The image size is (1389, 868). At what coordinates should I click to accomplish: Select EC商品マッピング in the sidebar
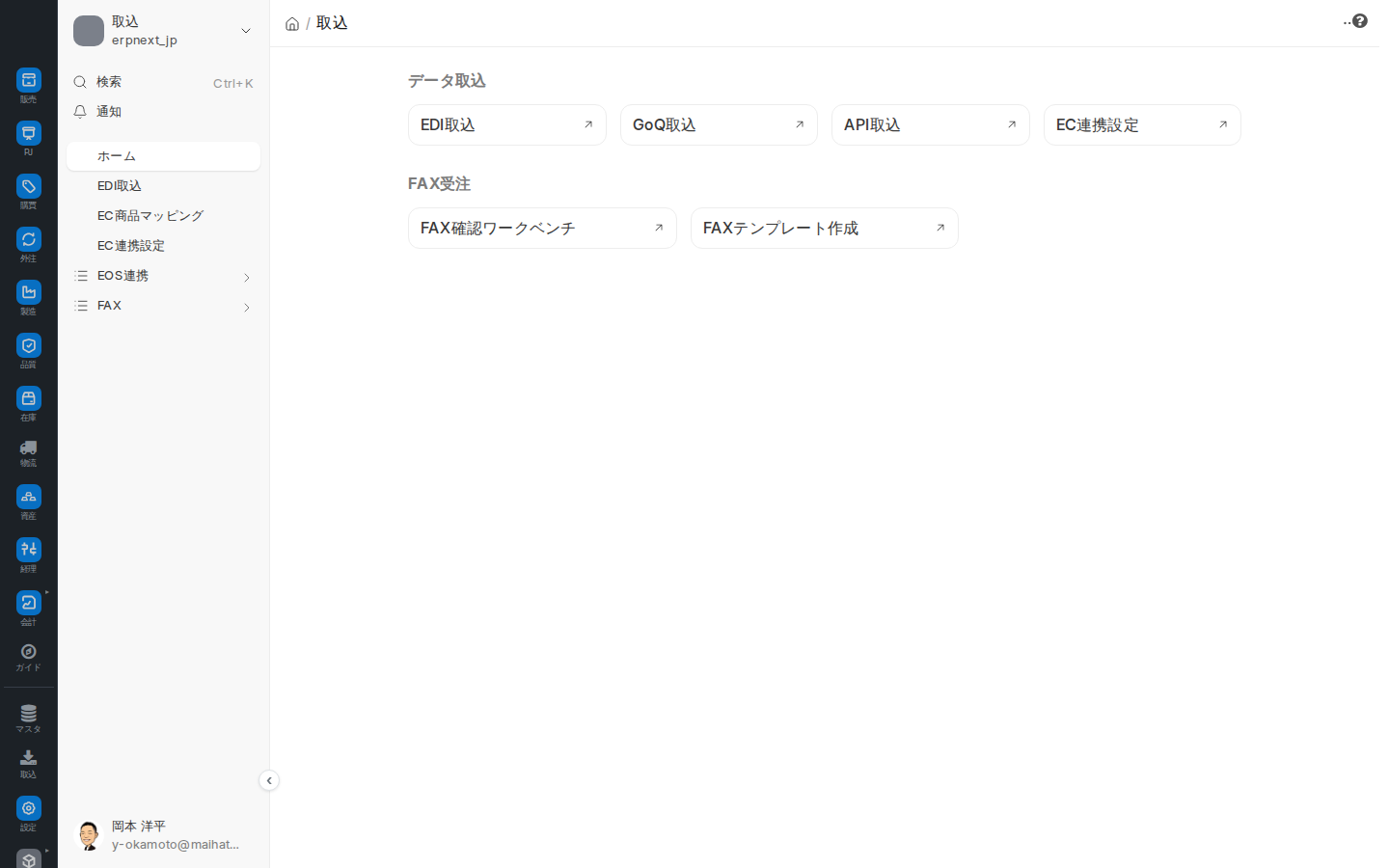click(x=163, y=216)
